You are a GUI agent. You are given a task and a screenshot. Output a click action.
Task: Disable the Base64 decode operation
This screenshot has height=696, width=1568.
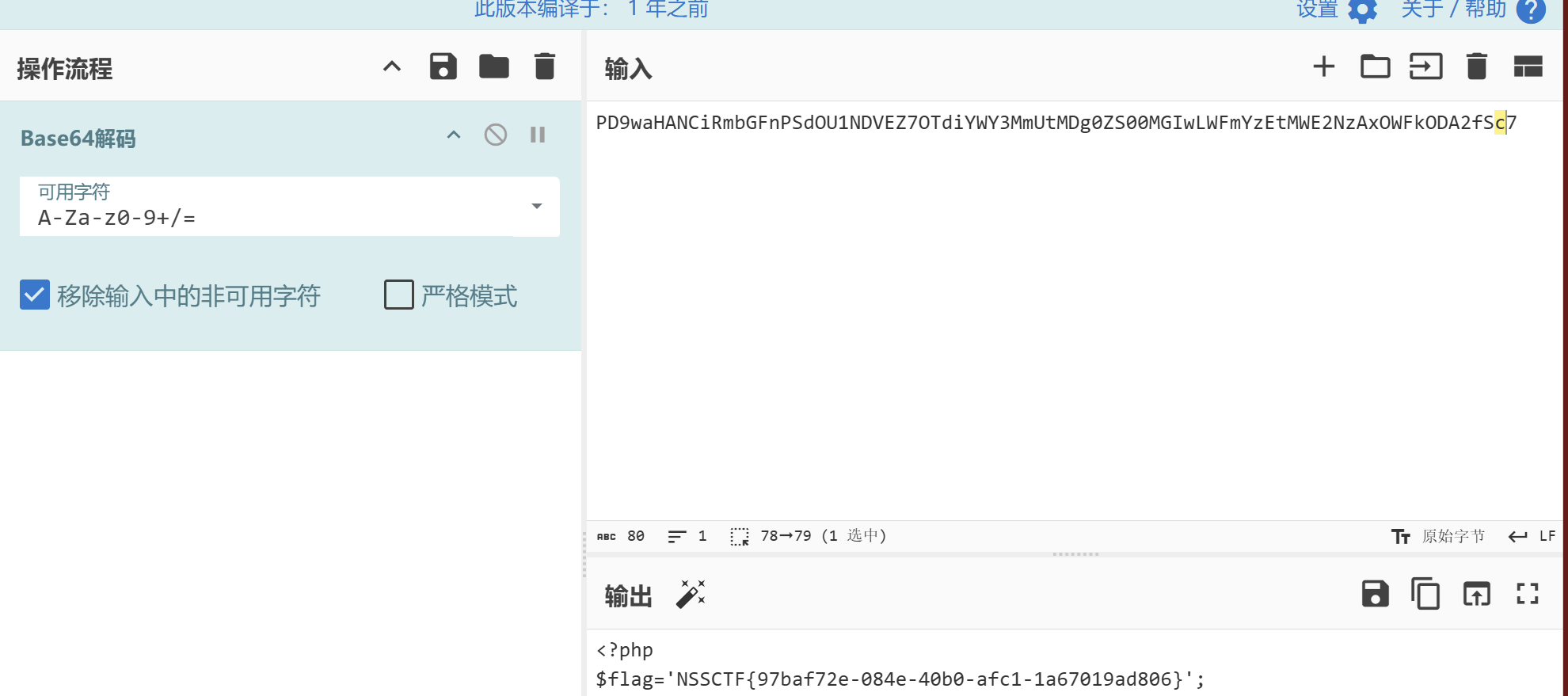[x=496, y=135]
